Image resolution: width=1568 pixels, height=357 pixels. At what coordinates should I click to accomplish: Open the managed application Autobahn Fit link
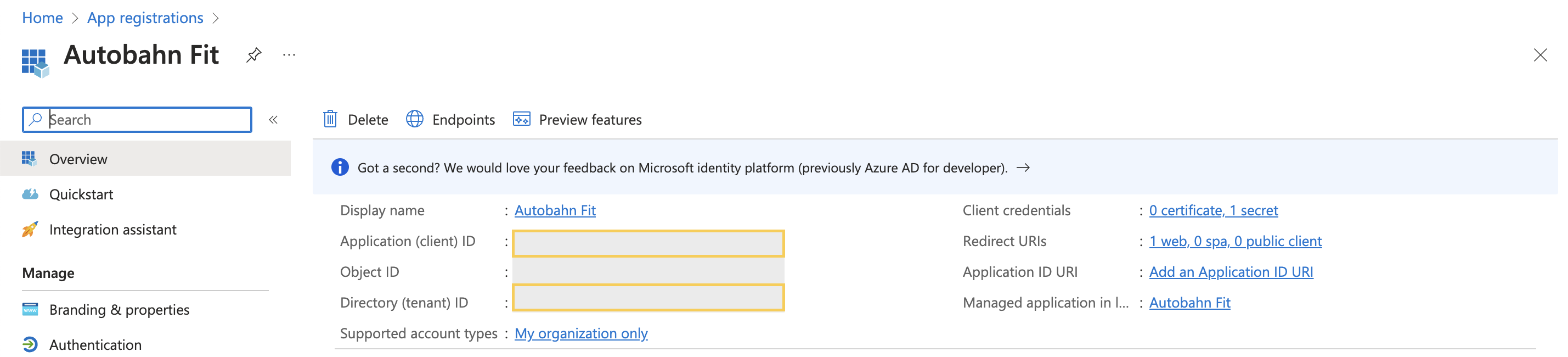click(x=1189, y=303)
